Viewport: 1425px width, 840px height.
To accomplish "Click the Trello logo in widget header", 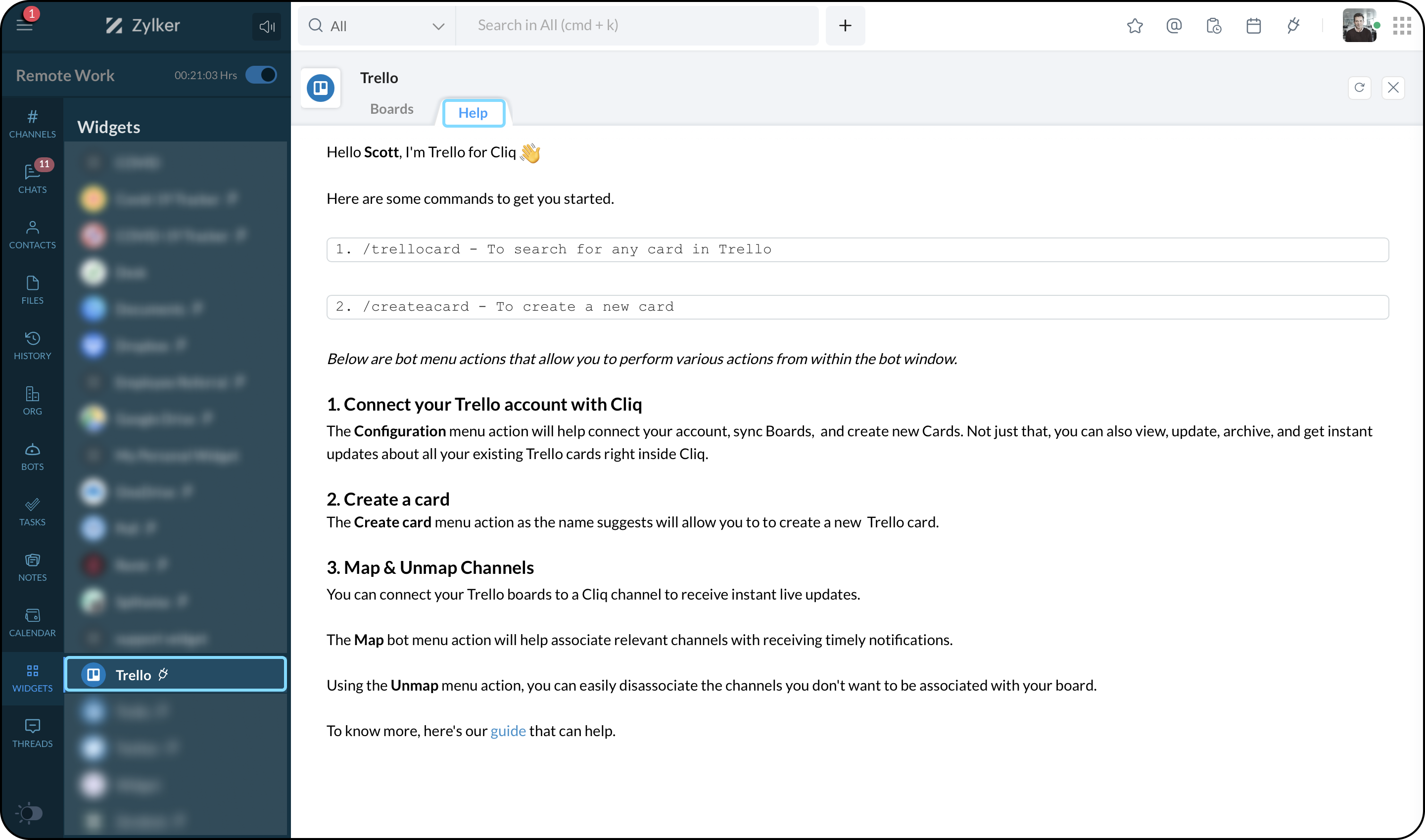I will point(321,88).
